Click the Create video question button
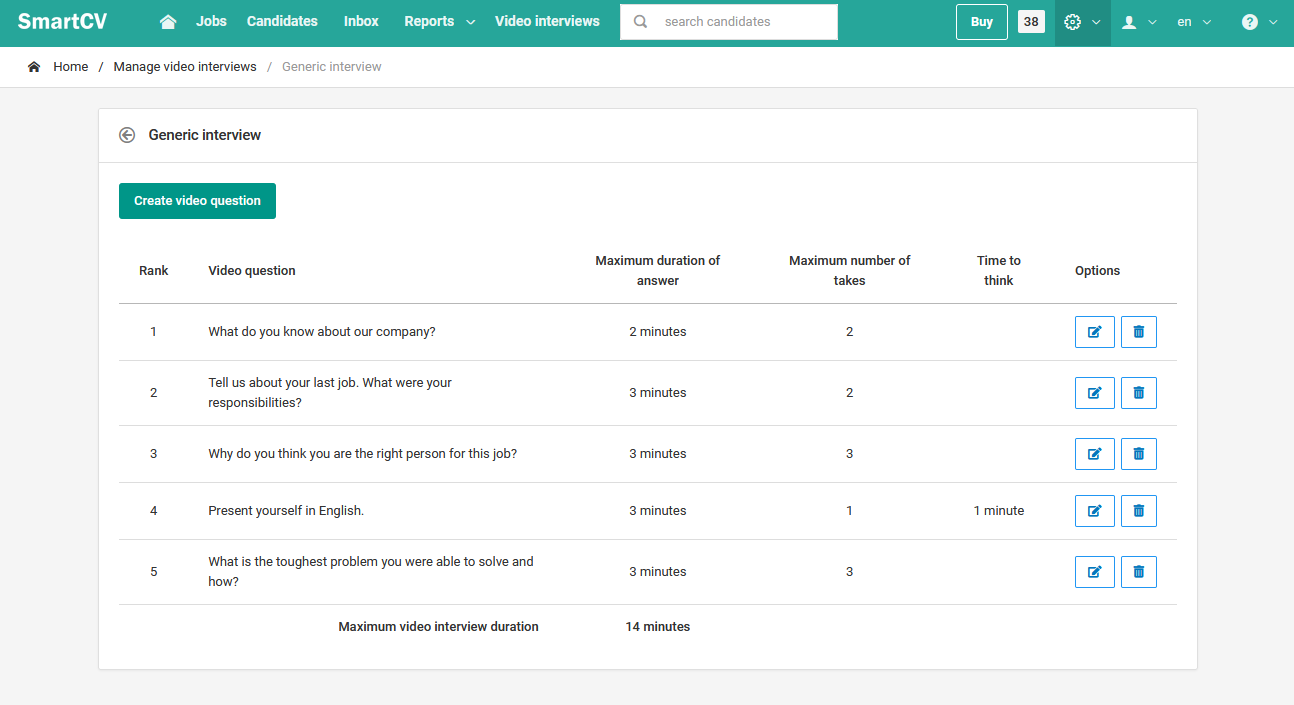 [197, 201]
